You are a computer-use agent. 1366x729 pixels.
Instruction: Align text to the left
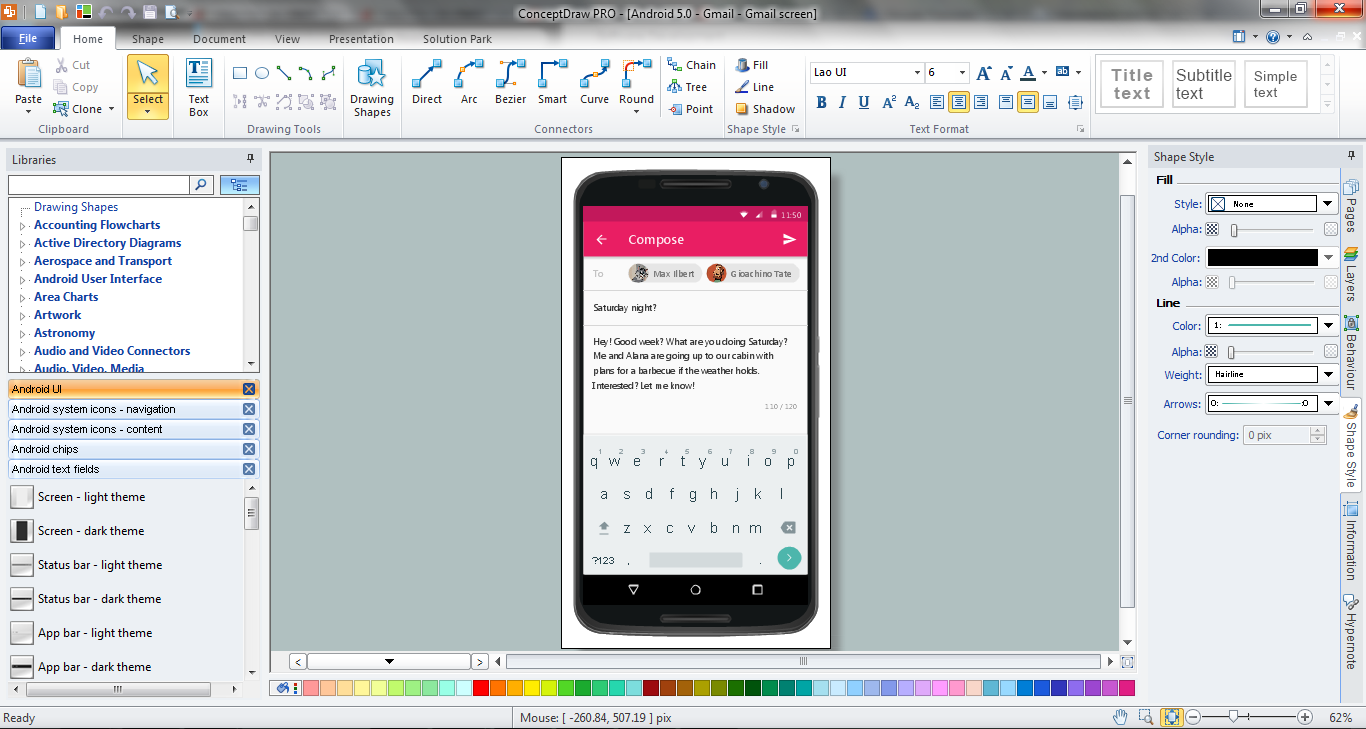pyautogui.click(x=937, y=102)
